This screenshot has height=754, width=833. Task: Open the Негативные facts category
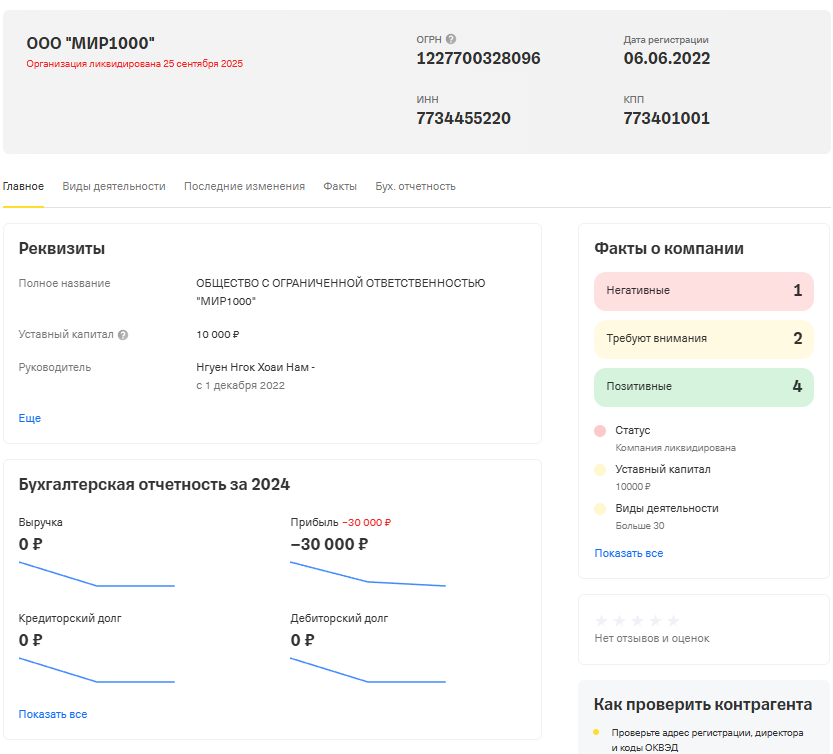[x=703, y=291]
